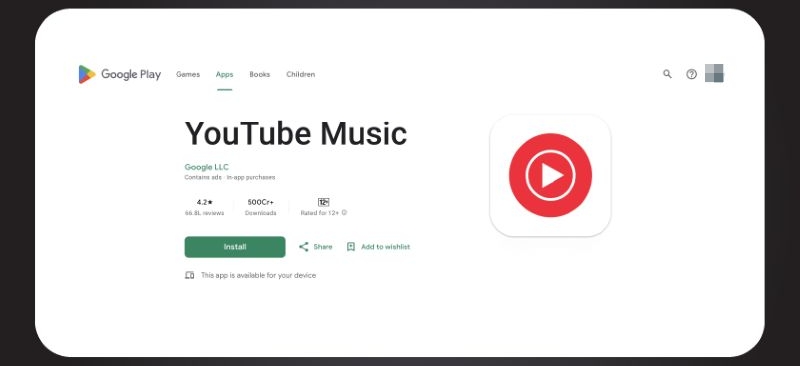
Task: Switch to the Games tab
Action: (188, 75)
